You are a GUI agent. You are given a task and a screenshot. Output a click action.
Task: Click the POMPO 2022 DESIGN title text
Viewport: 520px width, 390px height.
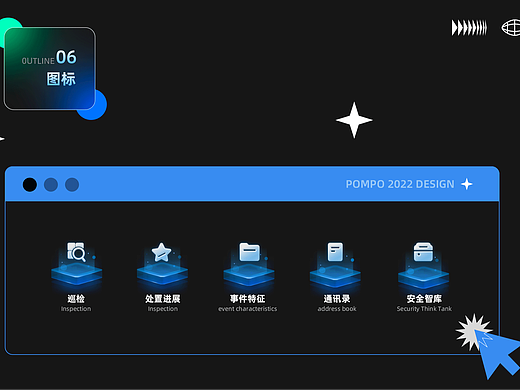pos(400,184)
